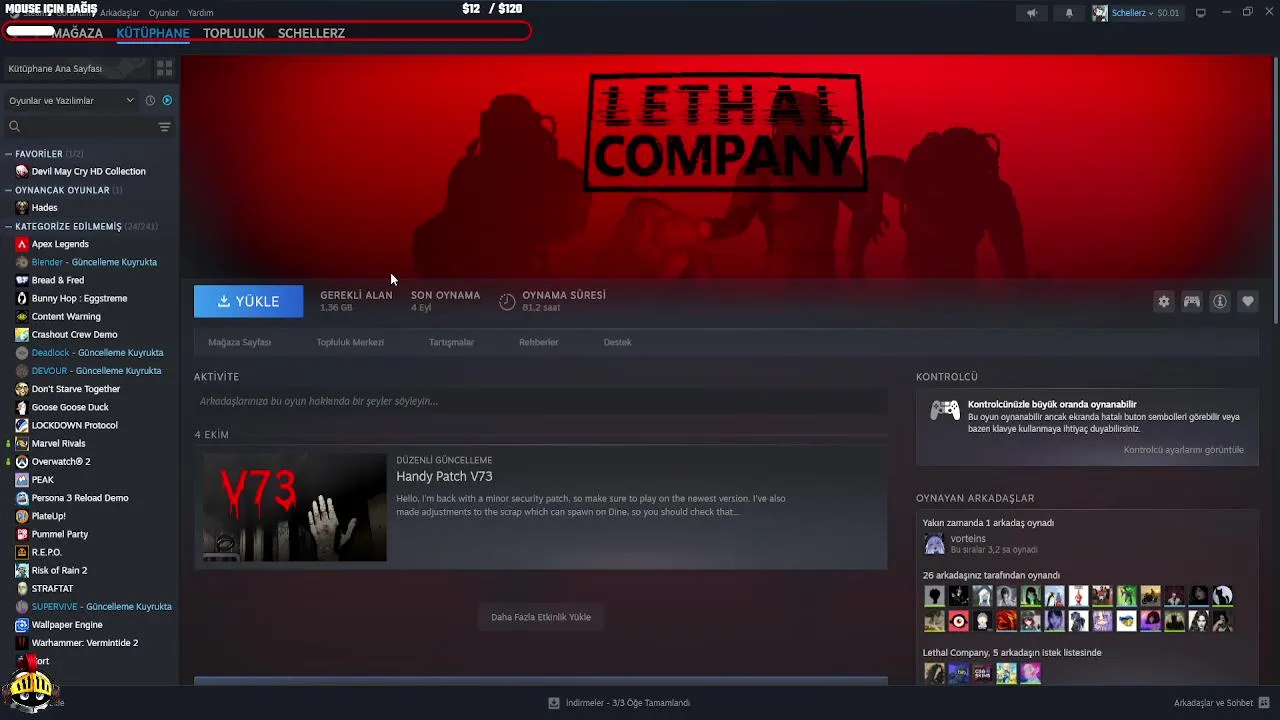Toggle ready-to-play filter icon
The width and height of the screenshot is (1280, 720).
pyautogui.click(x=167, y=100)
